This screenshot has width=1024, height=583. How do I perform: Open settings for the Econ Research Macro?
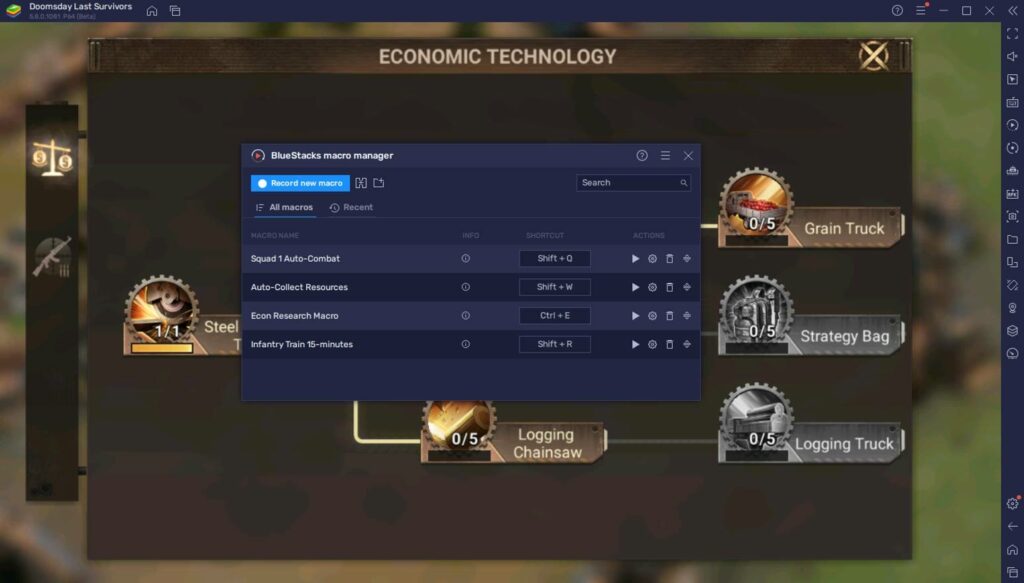coord(652,315)
